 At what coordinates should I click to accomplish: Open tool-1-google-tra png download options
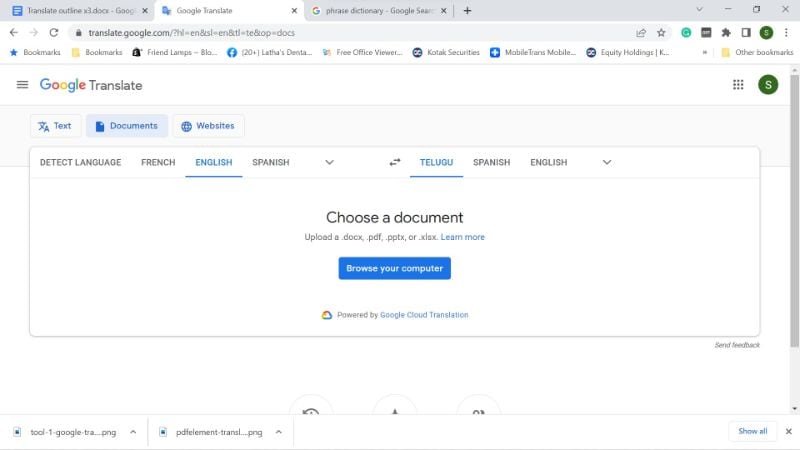click(x=133, y=432)
